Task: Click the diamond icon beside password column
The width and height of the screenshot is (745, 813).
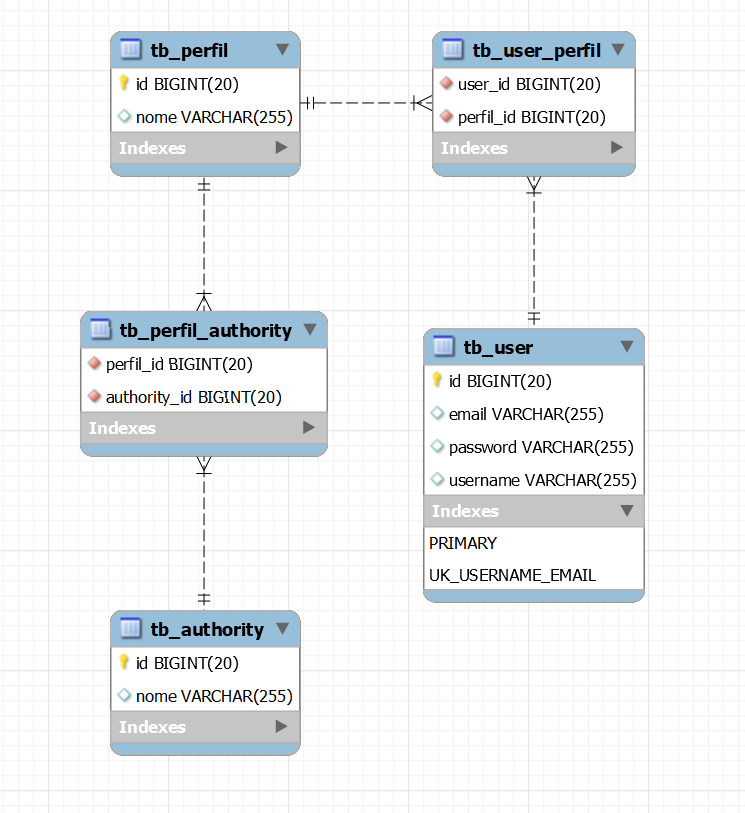Action: (x=437, y=446)
